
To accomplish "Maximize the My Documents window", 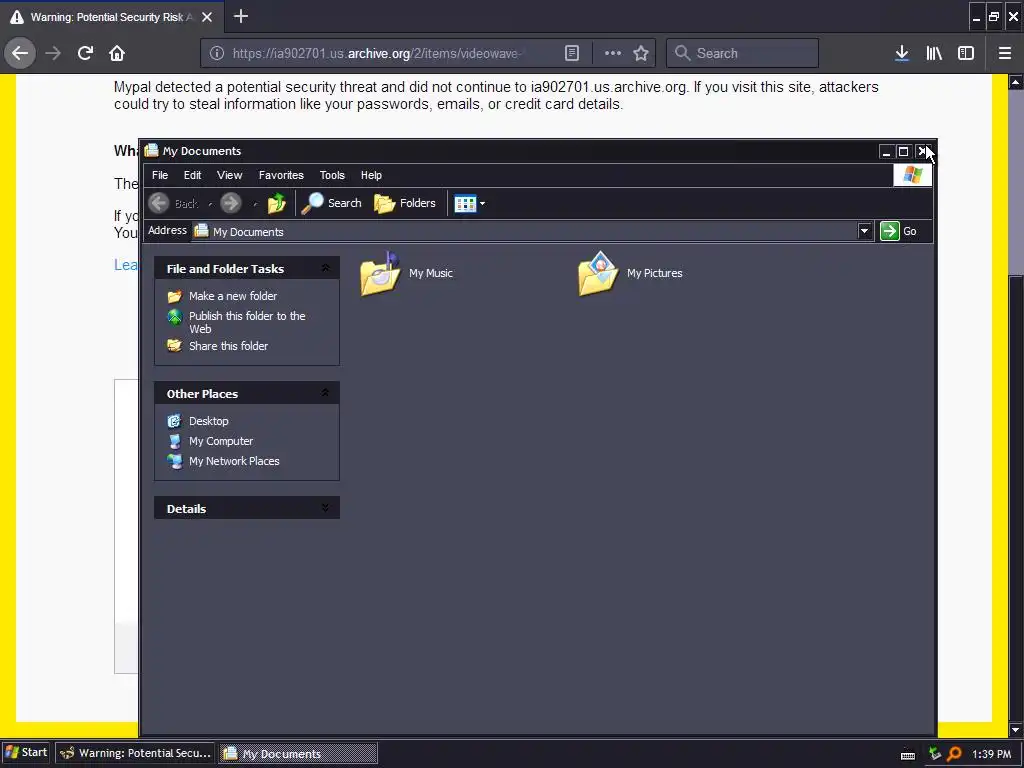I will (903, 152).
